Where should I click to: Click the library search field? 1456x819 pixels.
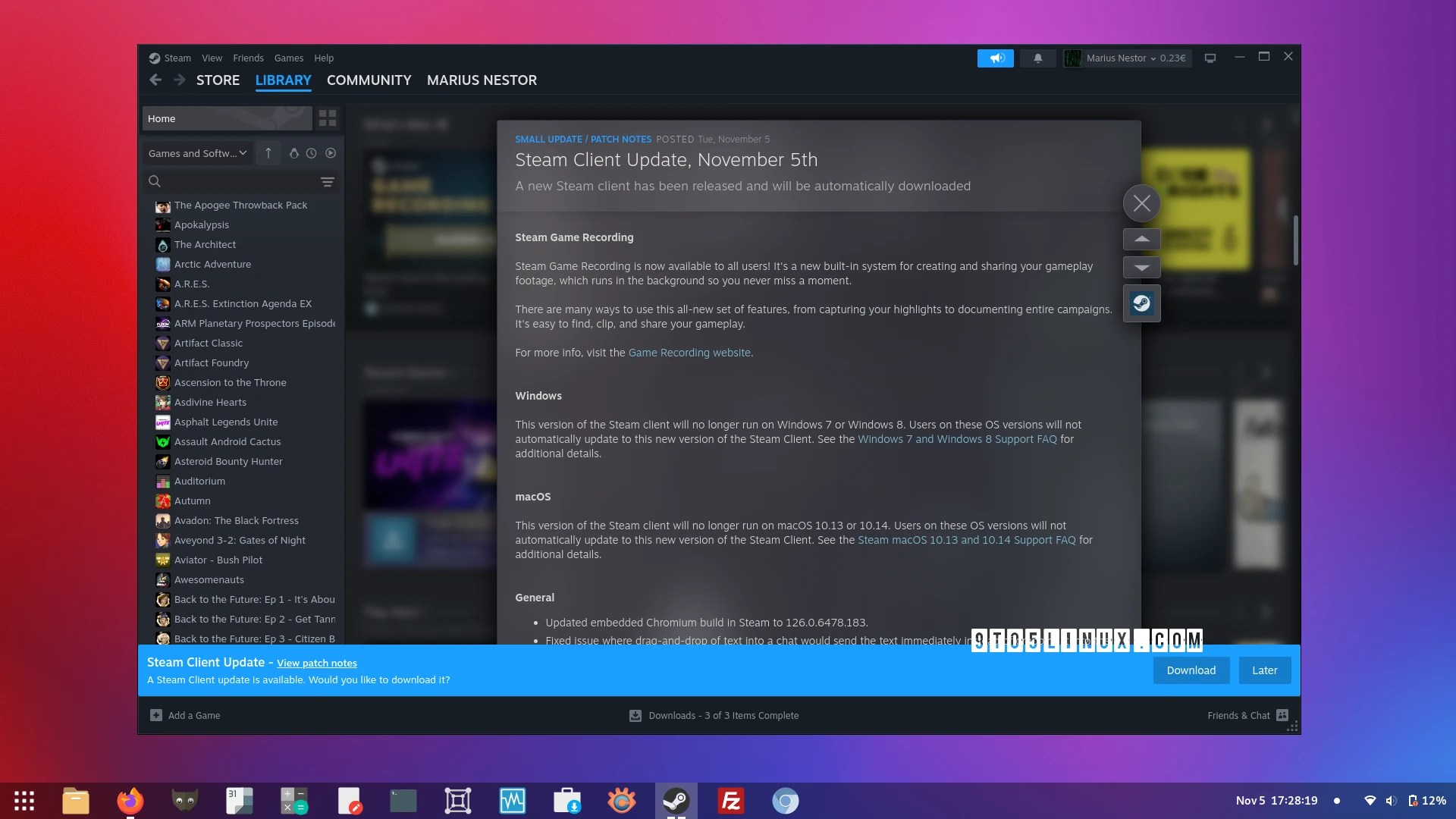pos(235,182)
